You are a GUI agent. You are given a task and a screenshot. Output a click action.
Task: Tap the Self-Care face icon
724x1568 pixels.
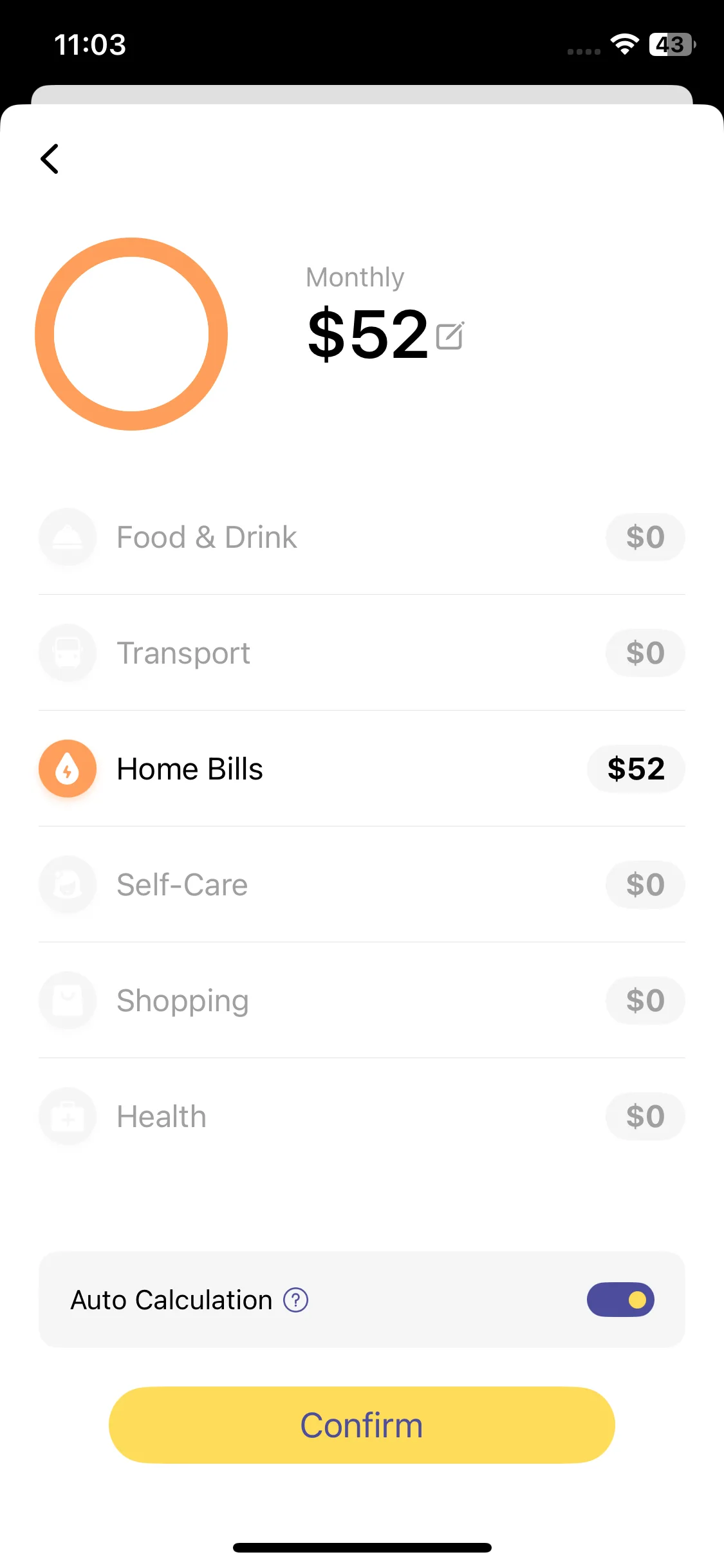point(68,884)
